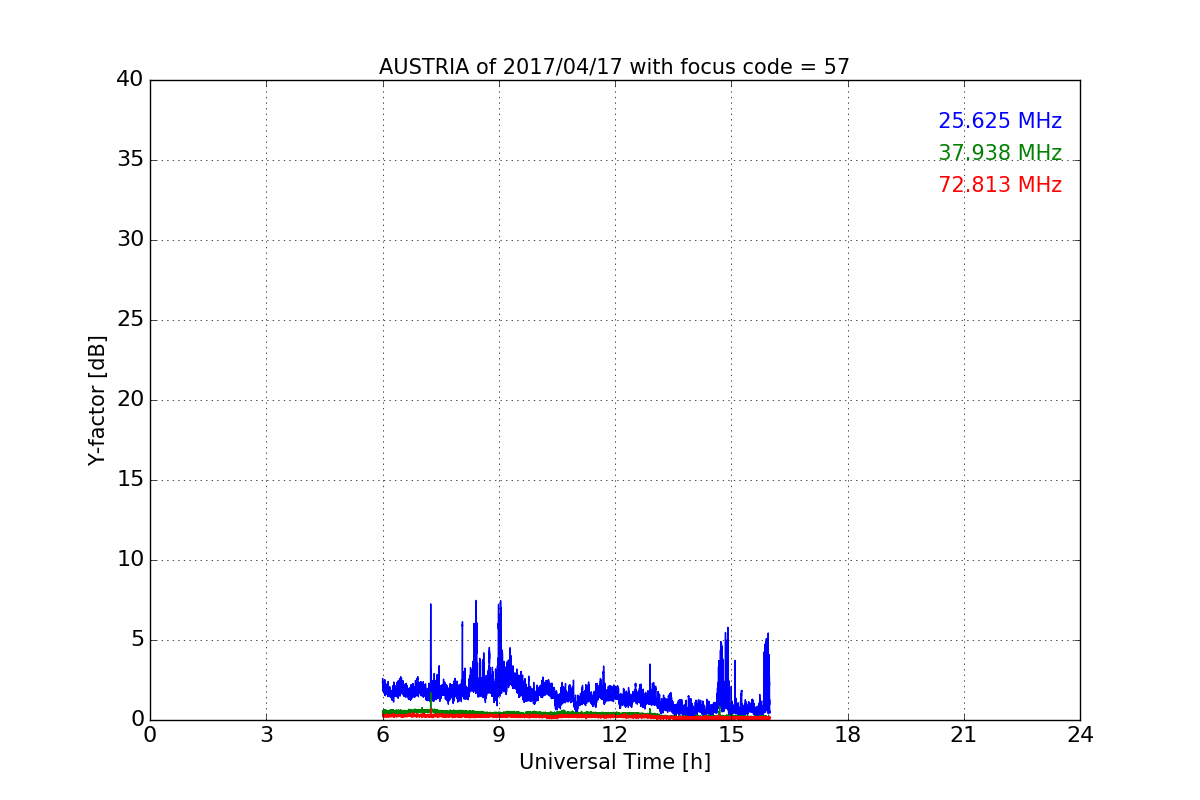Click the Y-factor [dB] axis label

[97, 400]
